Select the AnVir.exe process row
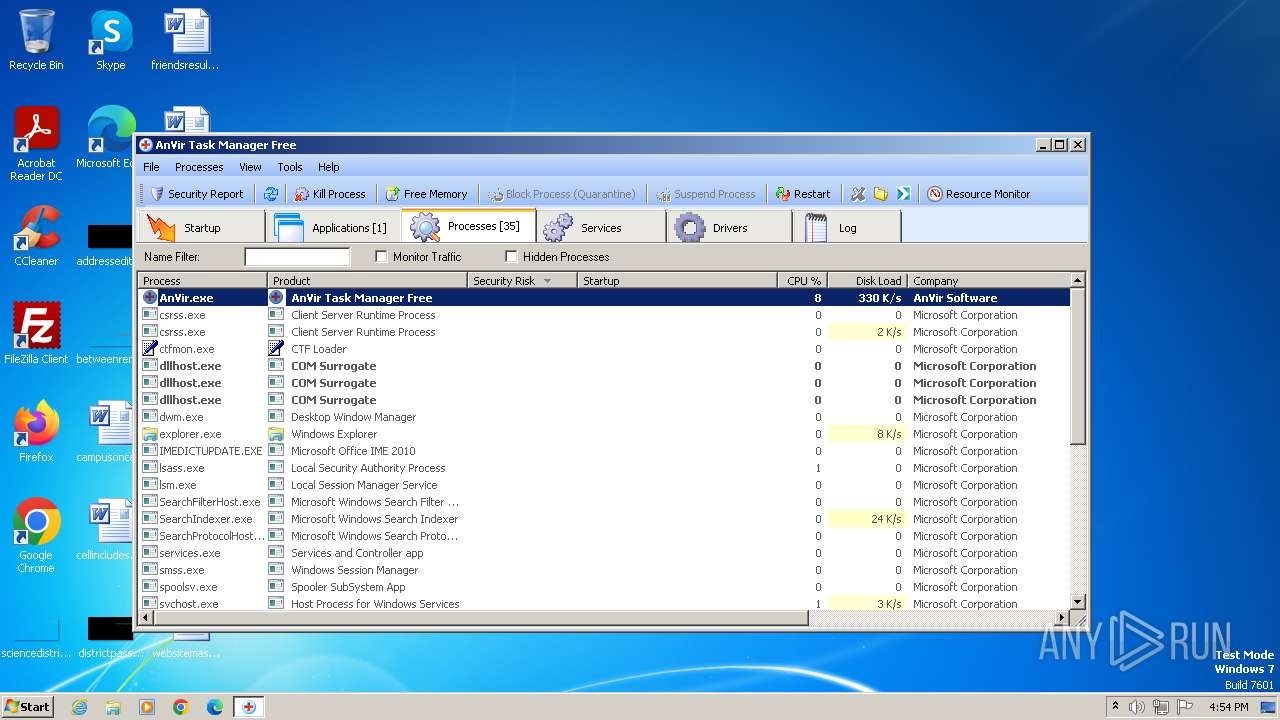The image size is (1280, 720). (x=604, y=298)
